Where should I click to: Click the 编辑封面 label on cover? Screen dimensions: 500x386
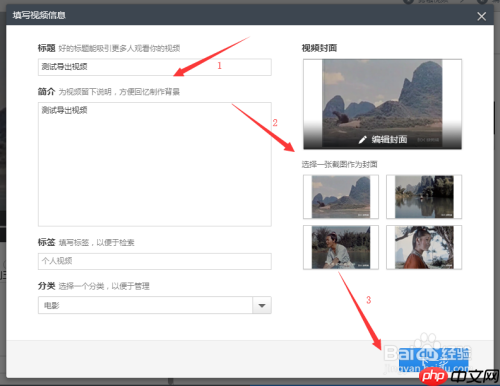[x=389, y=139]
